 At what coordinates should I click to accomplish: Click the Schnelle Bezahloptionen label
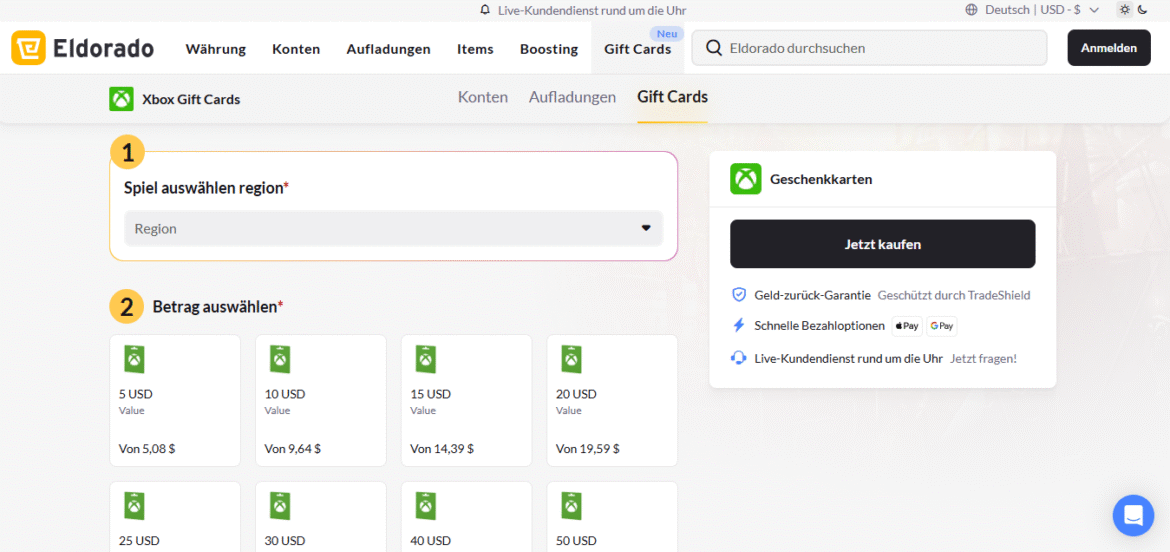(x=819, y=326)
